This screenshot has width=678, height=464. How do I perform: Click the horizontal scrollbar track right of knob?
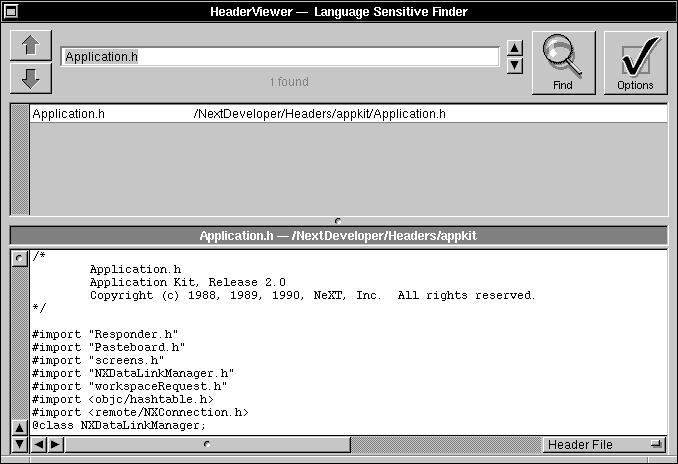pos(446,444)
